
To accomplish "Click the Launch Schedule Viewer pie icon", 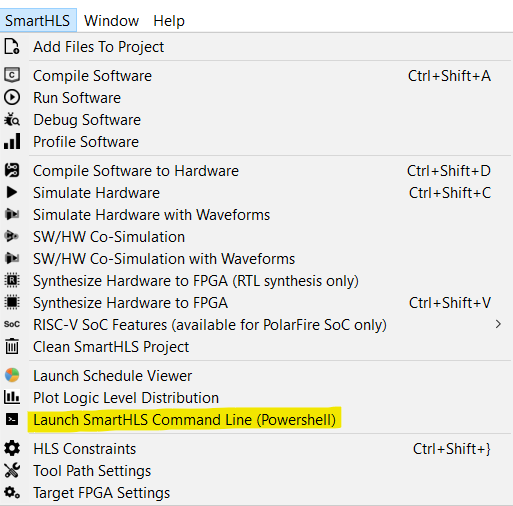I will point(12,375).
